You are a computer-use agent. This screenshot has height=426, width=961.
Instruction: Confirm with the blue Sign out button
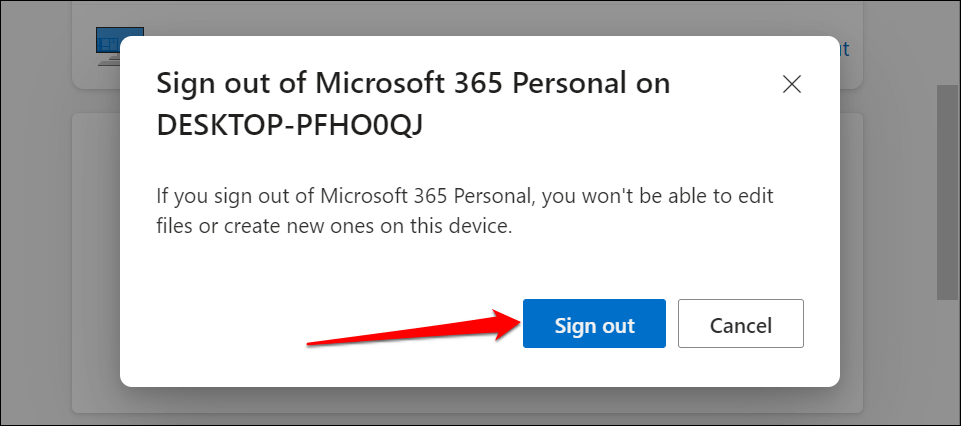tap(594, 324)
